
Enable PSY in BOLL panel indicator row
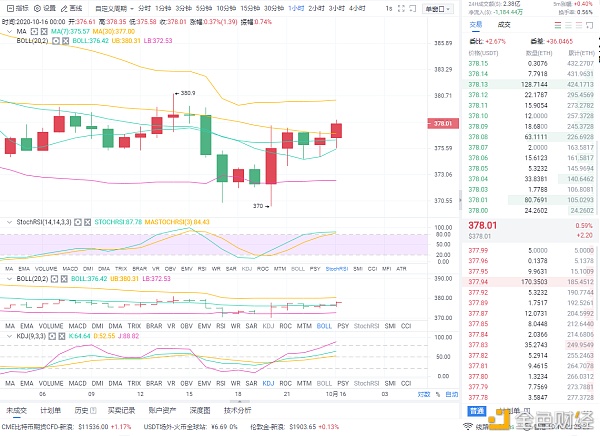click(343, 326)
